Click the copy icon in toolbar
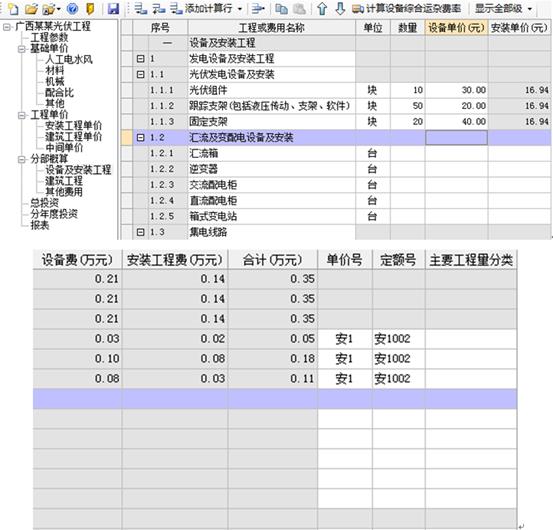 coord(281,9)
